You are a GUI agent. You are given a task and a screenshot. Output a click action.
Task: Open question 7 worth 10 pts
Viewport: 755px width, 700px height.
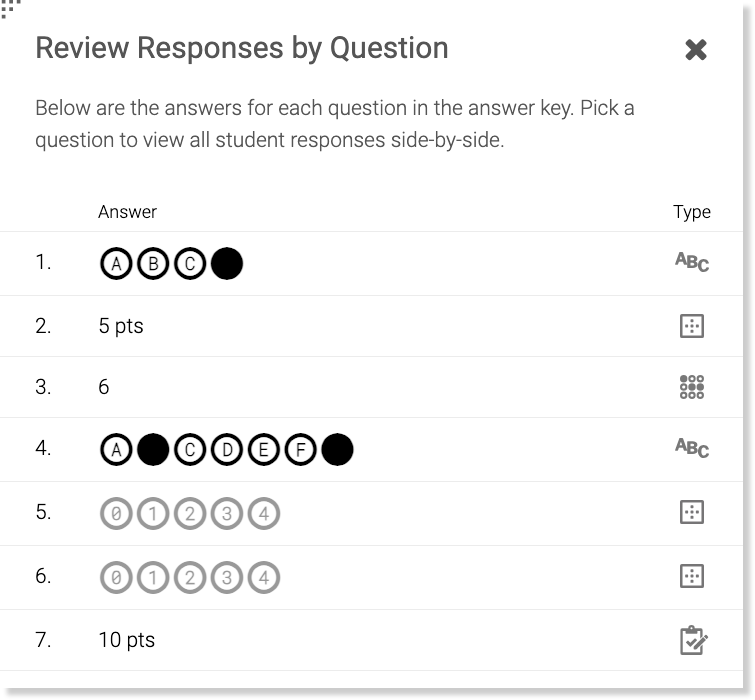tap(126, 640)
